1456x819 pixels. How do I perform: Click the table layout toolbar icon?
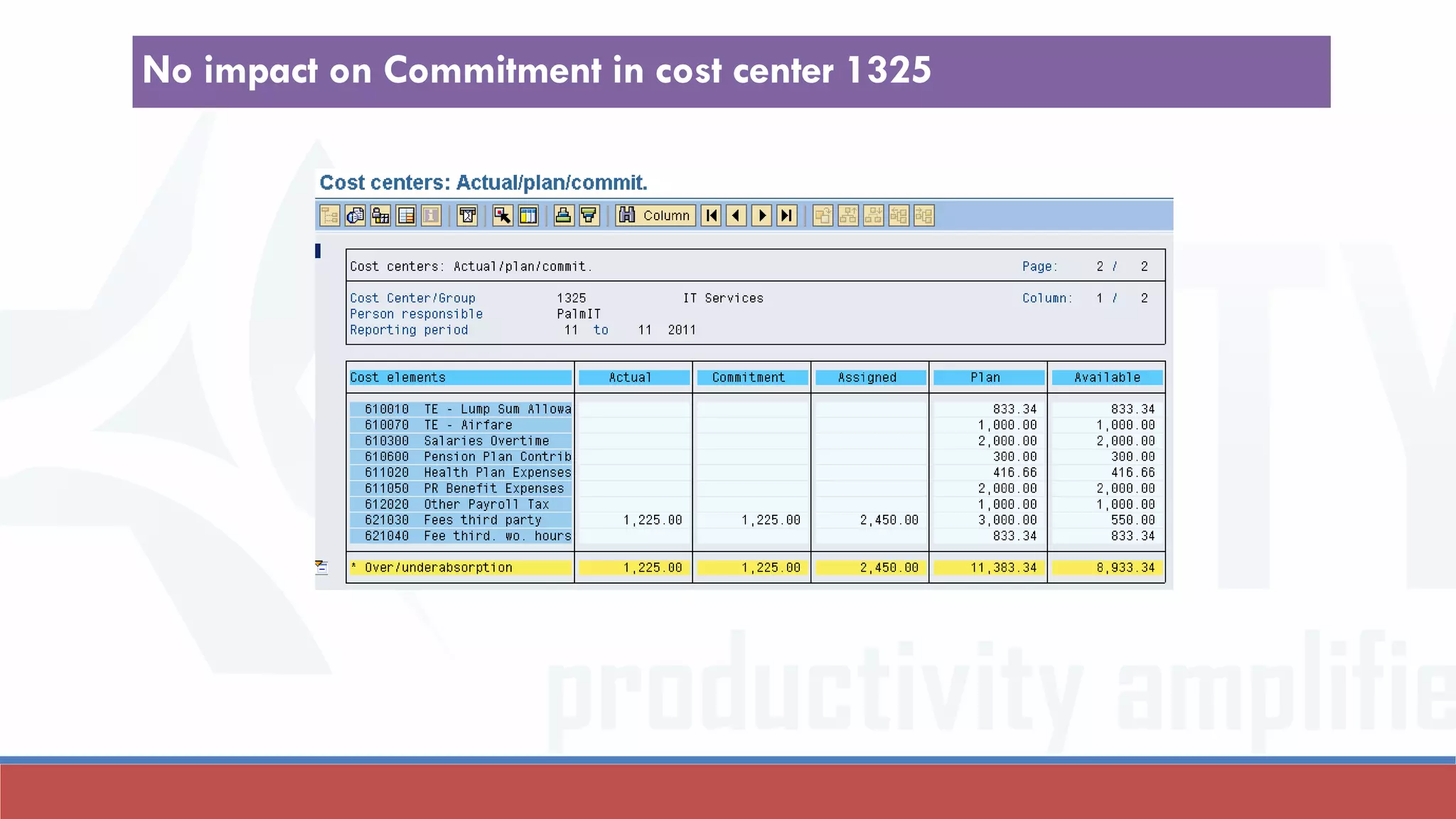point(406,215)
